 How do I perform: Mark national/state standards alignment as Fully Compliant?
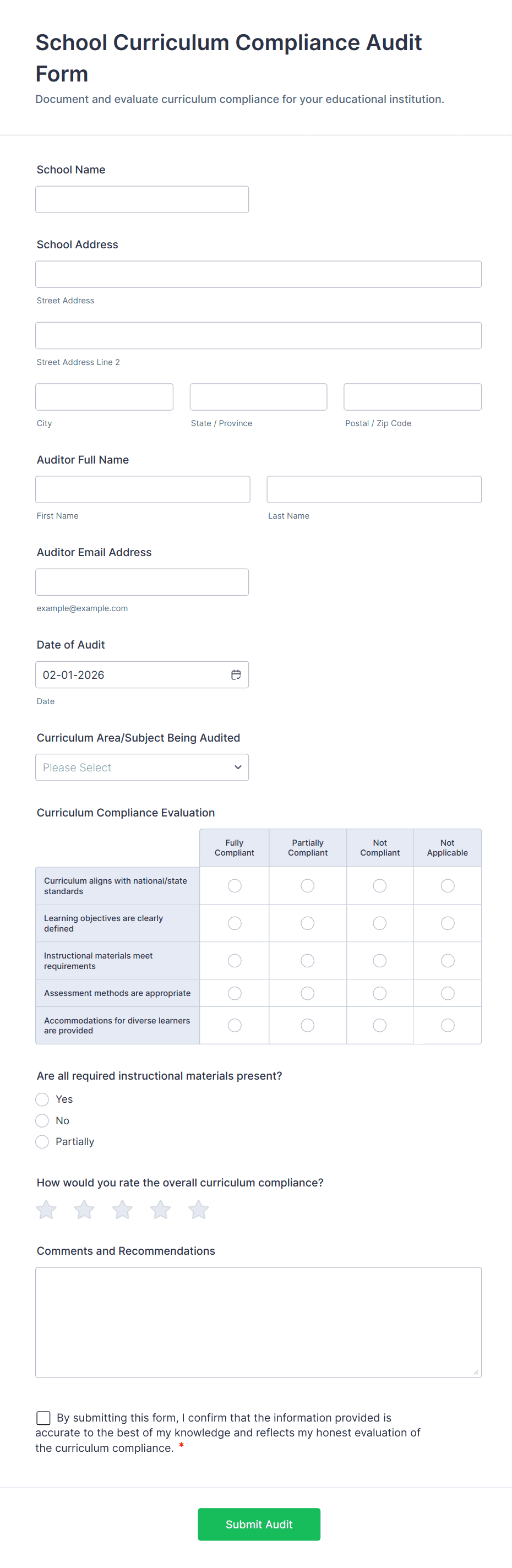[235, 886]
